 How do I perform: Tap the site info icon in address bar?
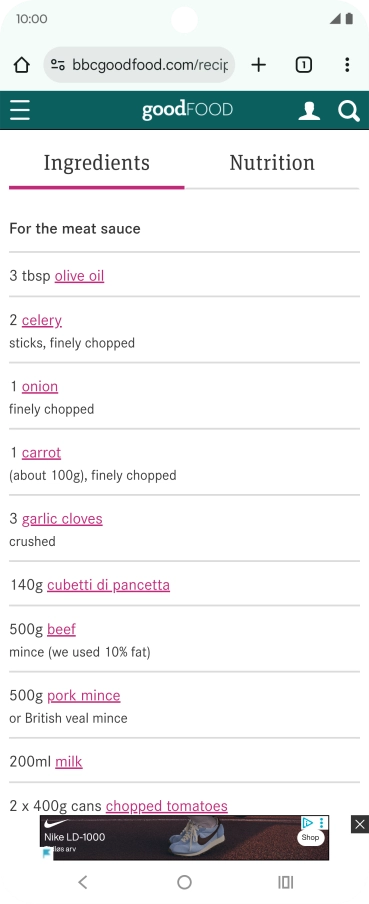(x=57, y=65)
